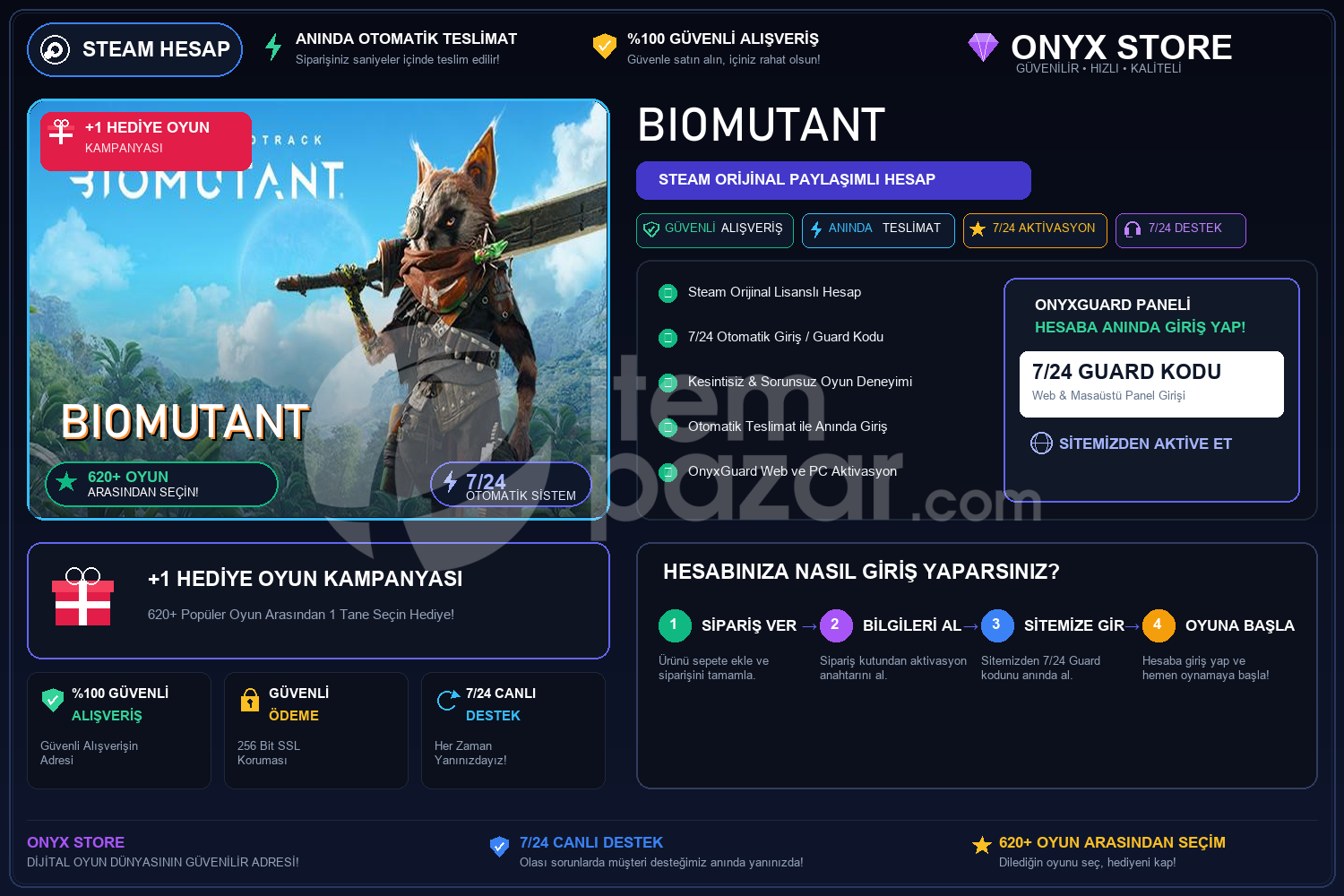Click 620+ OYUN ARASINDAN SEÇİM footer heading
The height and width of the screenshot is (896, 1344).
pyautogui.click(x=1112, y=843)
